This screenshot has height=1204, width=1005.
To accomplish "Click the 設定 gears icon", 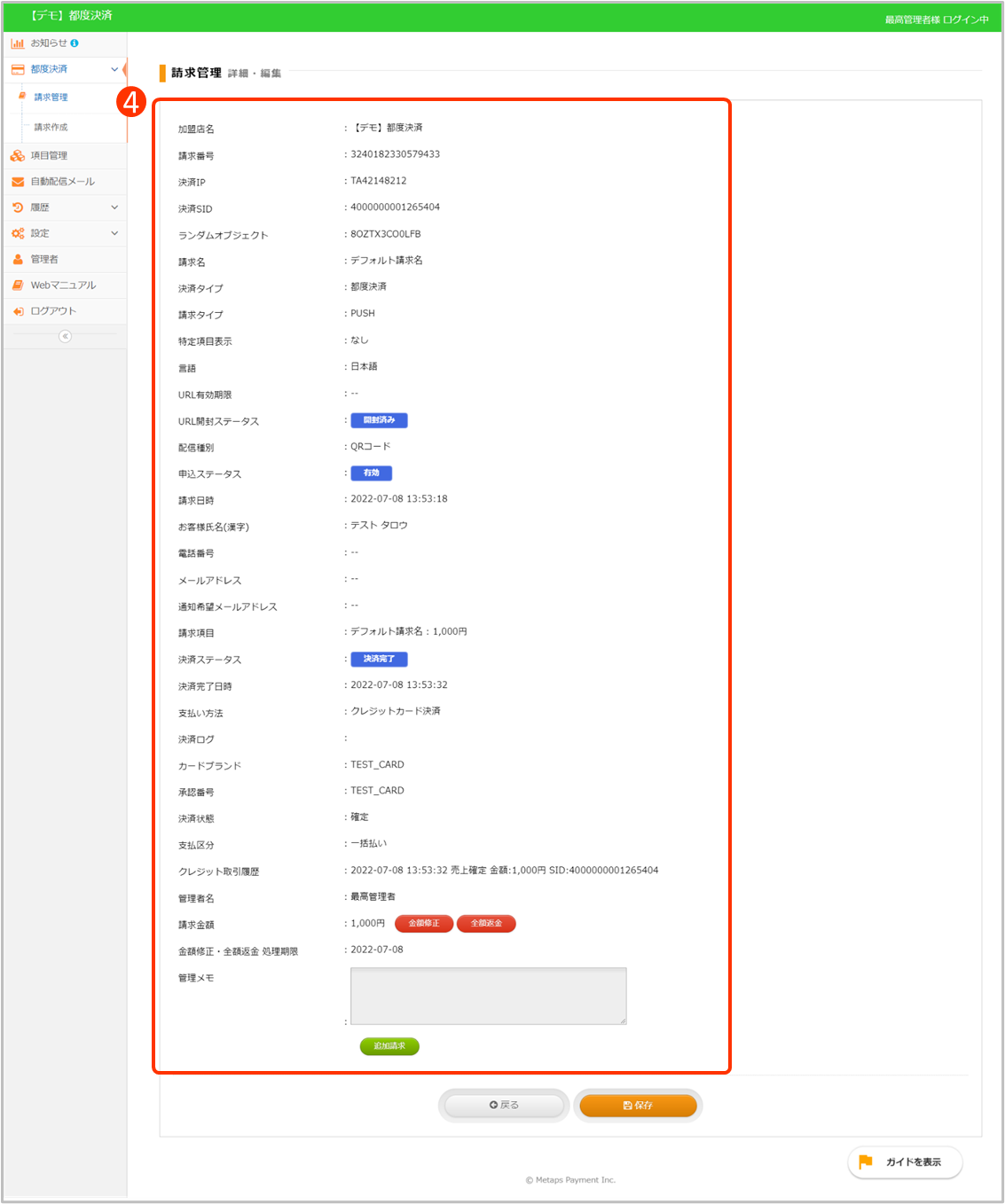I will tap(18, 233).
